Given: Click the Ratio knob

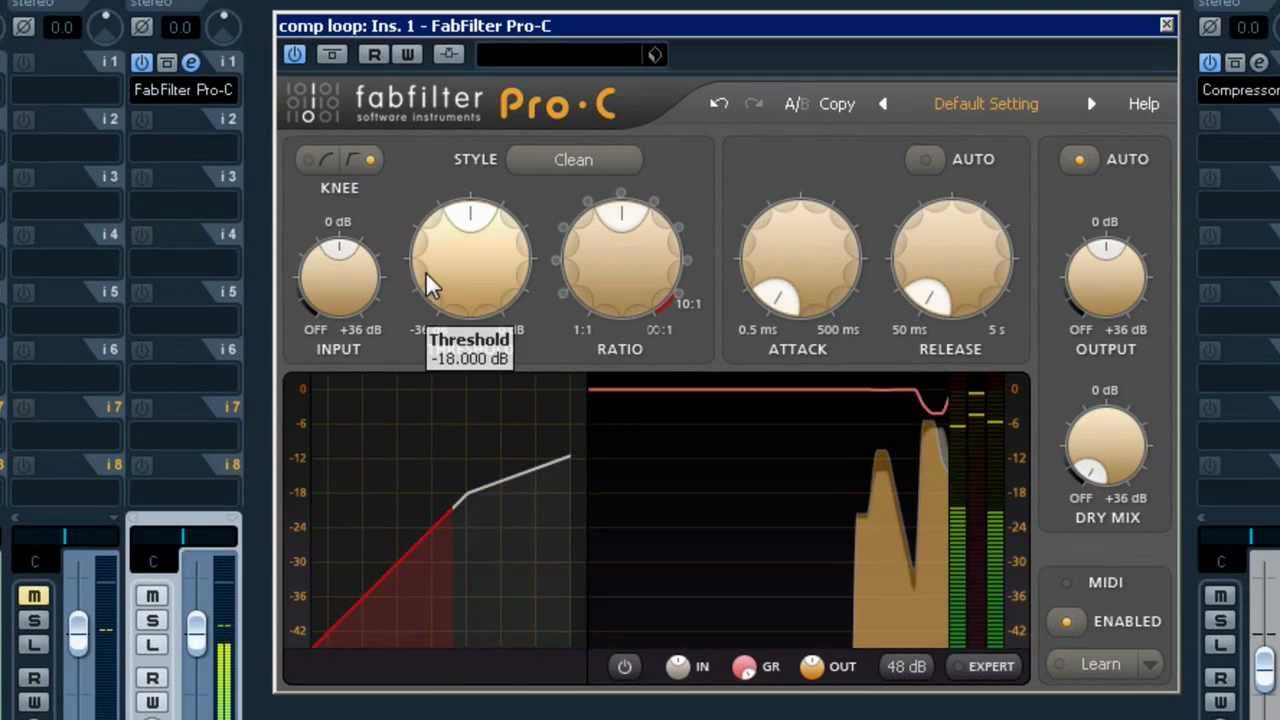Looking at the screenshot, I should [x=621, y=258].
